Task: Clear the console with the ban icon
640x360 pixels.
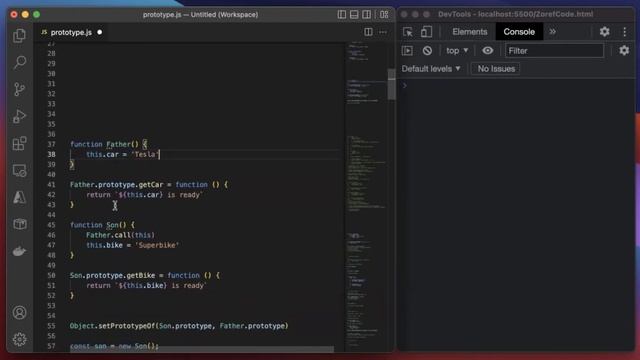Action: [x=427, y=51]
